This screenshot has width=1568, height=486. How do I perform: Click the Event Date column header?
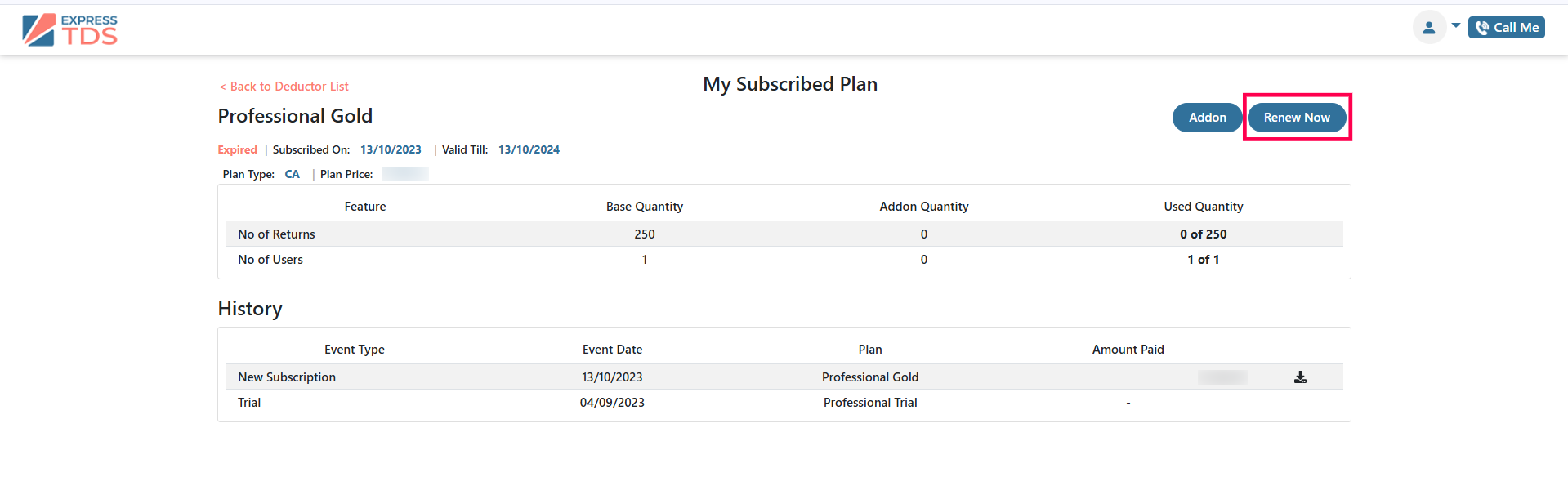click(612, 350)
